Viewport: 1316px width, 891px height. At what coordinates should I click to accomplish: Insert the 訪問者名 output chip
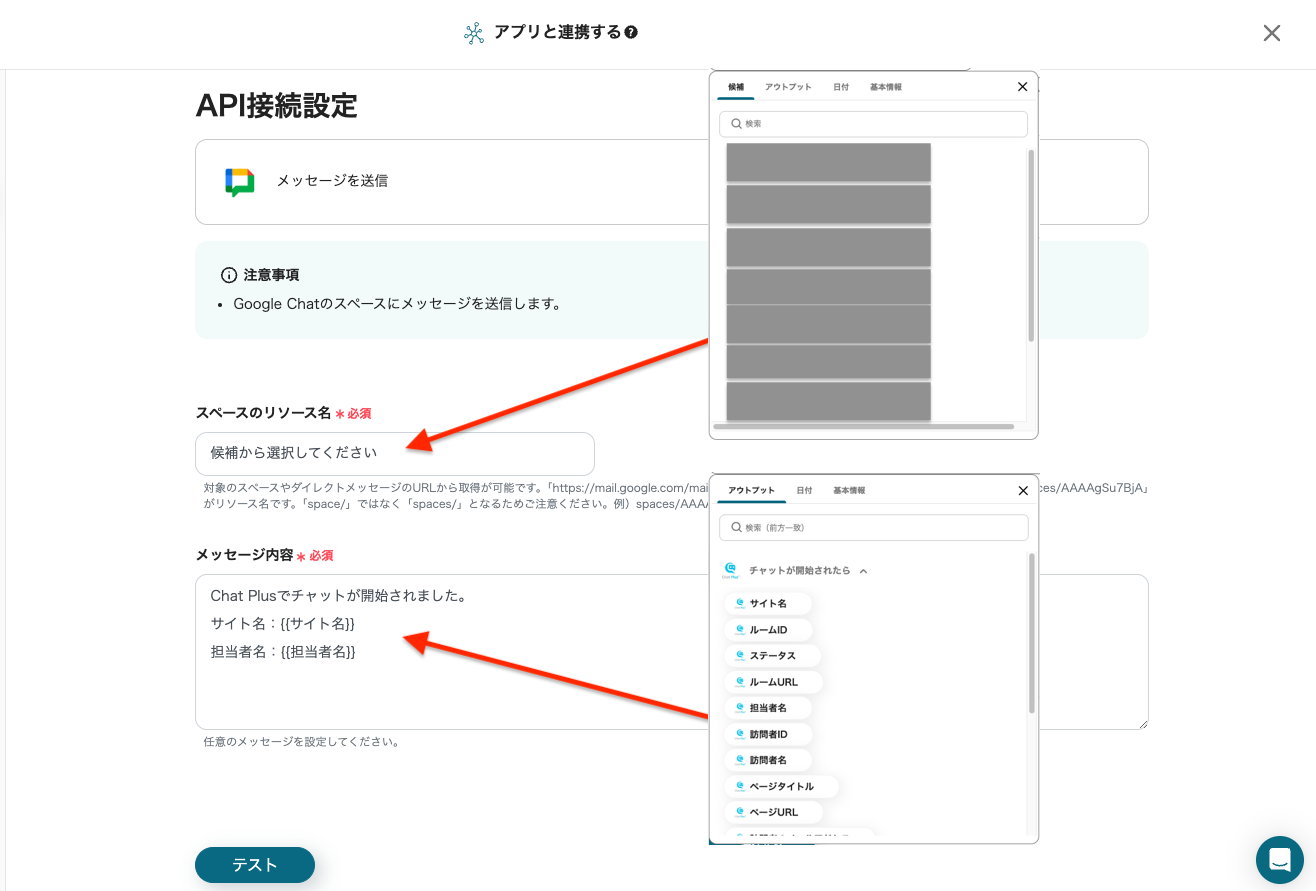click(x=767, y=760)
